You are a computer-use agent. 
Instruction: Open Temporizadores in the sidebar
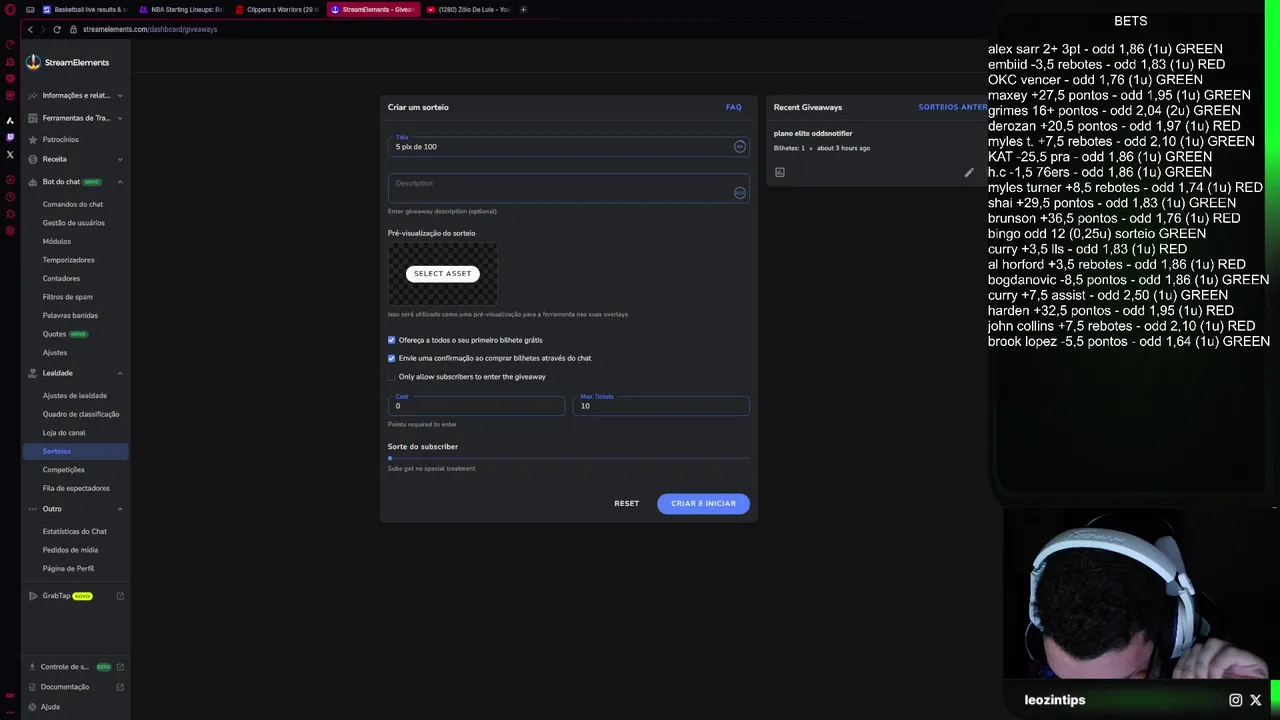pyautogui.click(x=69, y=260)
